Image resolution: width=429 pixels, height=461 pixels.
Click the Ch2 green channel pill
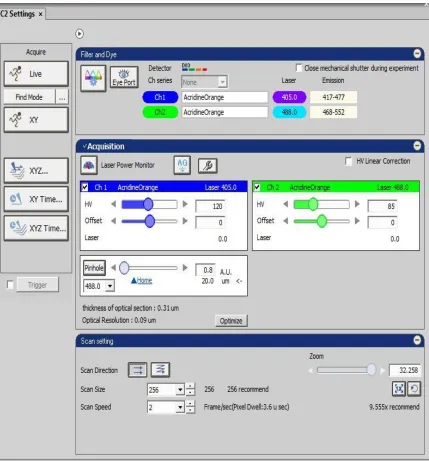(160, 112)
